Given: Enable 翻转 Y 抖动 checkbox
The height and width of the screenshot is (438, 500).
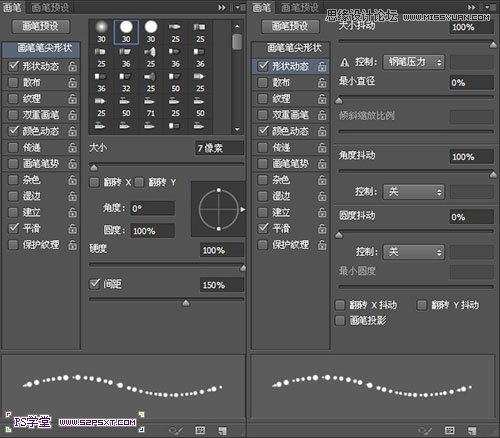Looking at the screenshot, I should (x=422, y=305).
